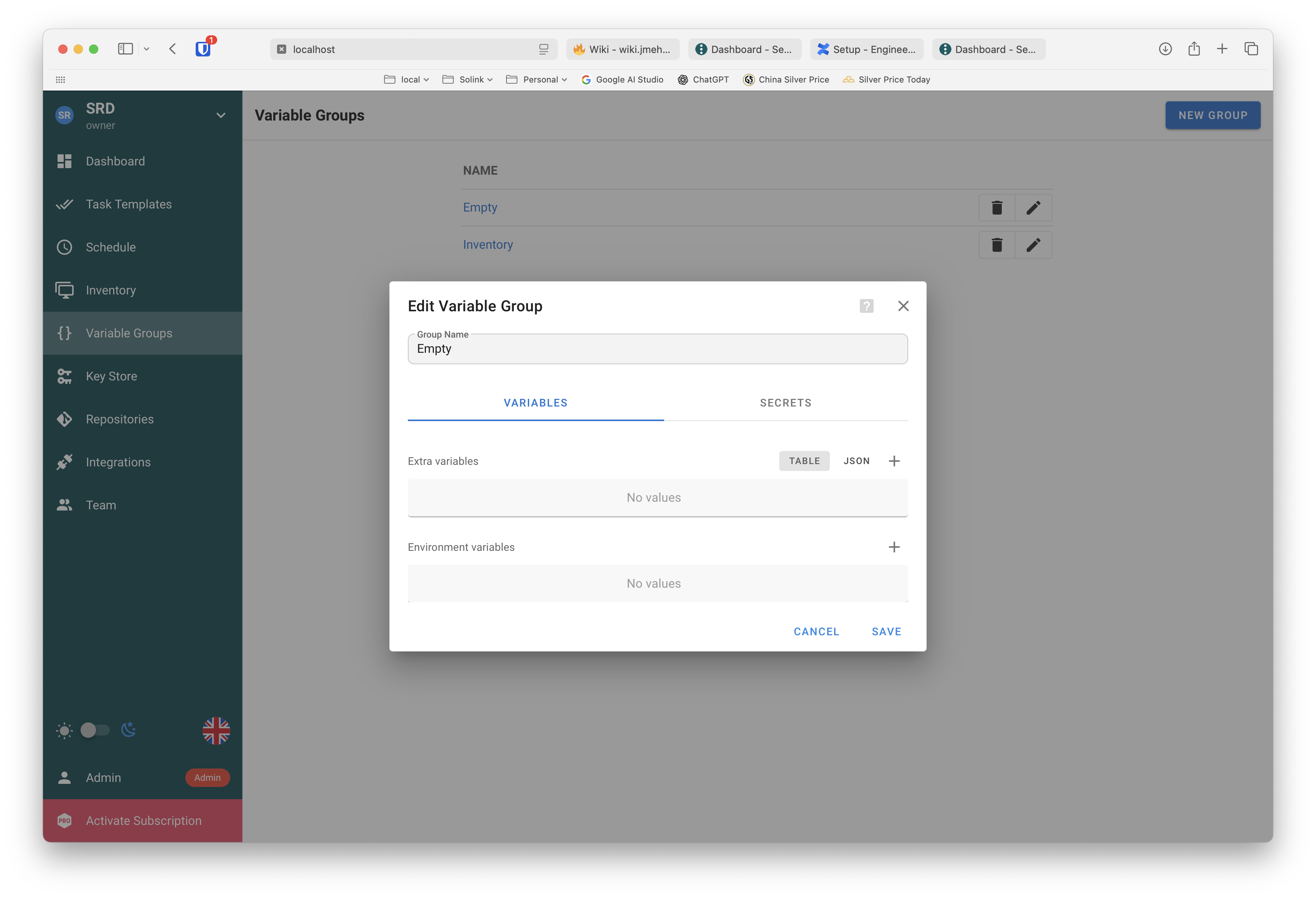Cancel editing the variable group

pos(816,631)
